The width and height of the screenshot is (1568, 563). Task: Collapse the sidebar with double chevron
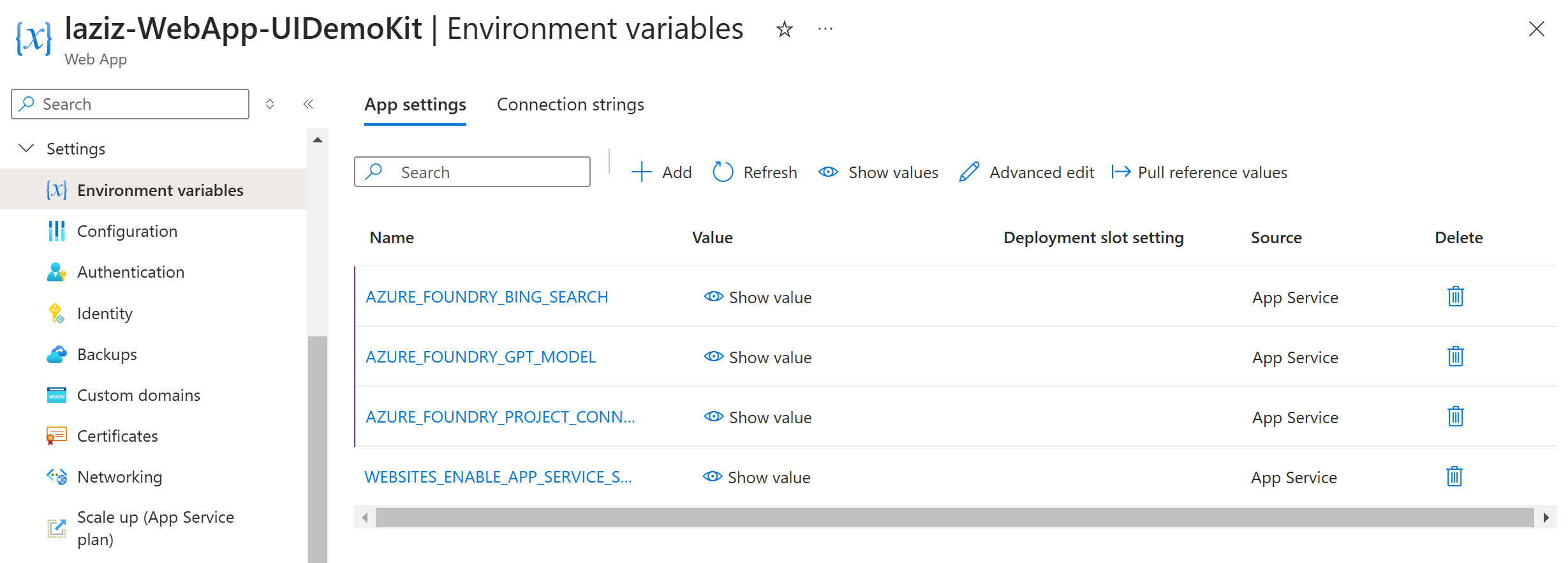[x=308, y=104]
